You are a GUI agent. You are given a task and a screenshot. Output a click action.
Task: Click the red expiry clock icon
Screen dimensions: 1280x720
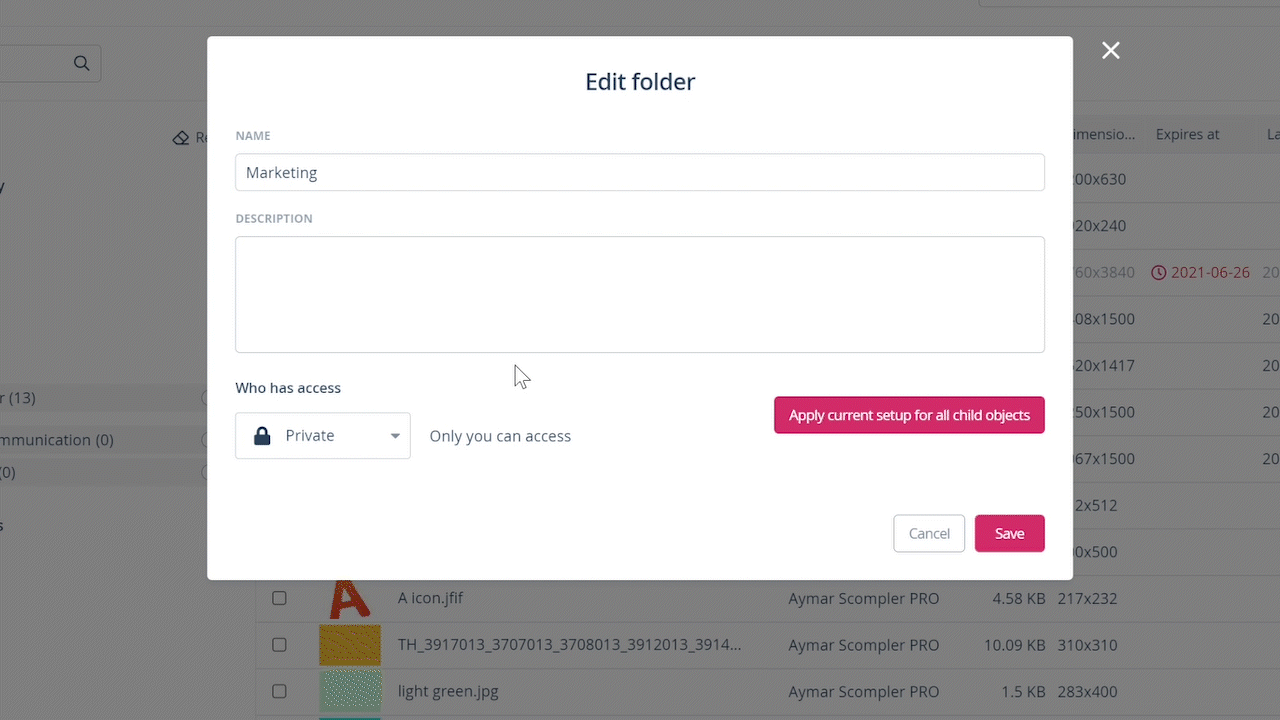(x=1159, y=273)
